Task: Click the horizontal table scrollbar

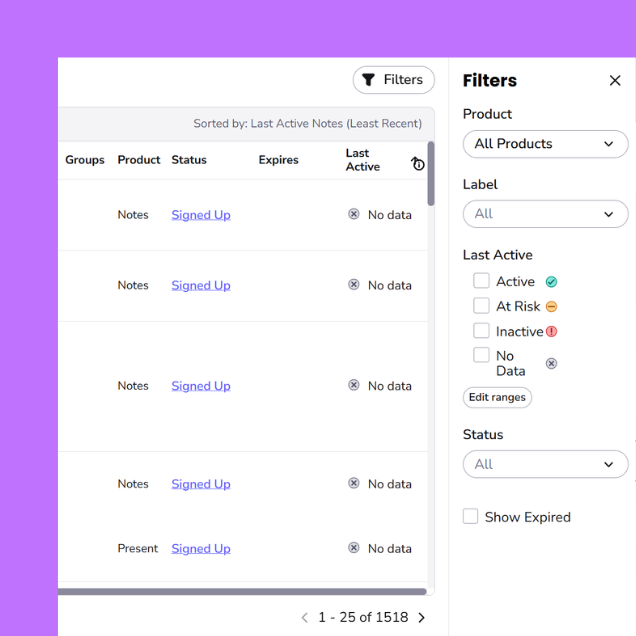Action: 242,592
